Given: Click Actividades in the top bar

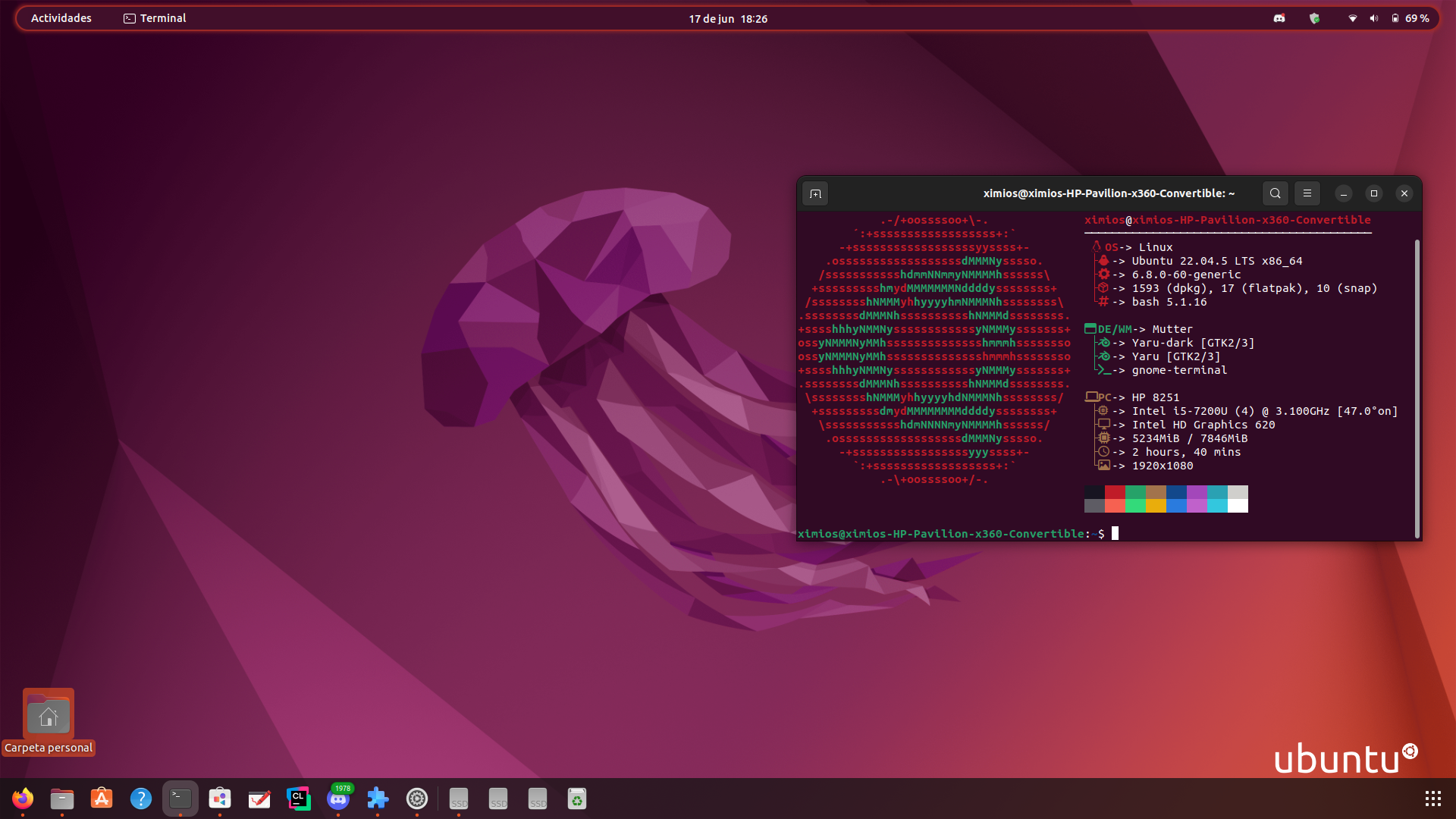Looking at the screenshot, I should pyautogui.click(x=61, y=18).
